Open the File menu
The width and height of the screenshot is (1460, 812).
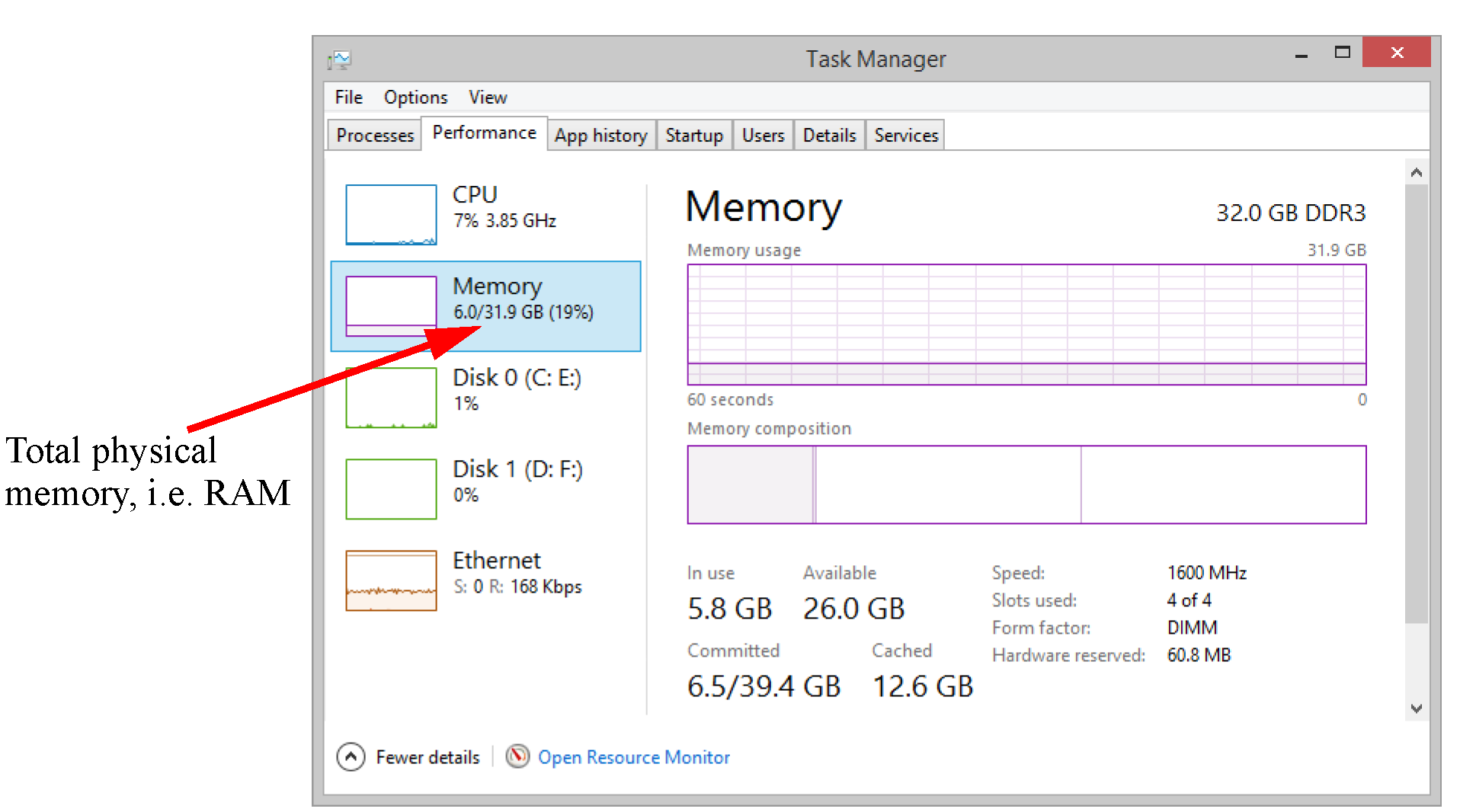pyautogui.click(x=348, y=98)
